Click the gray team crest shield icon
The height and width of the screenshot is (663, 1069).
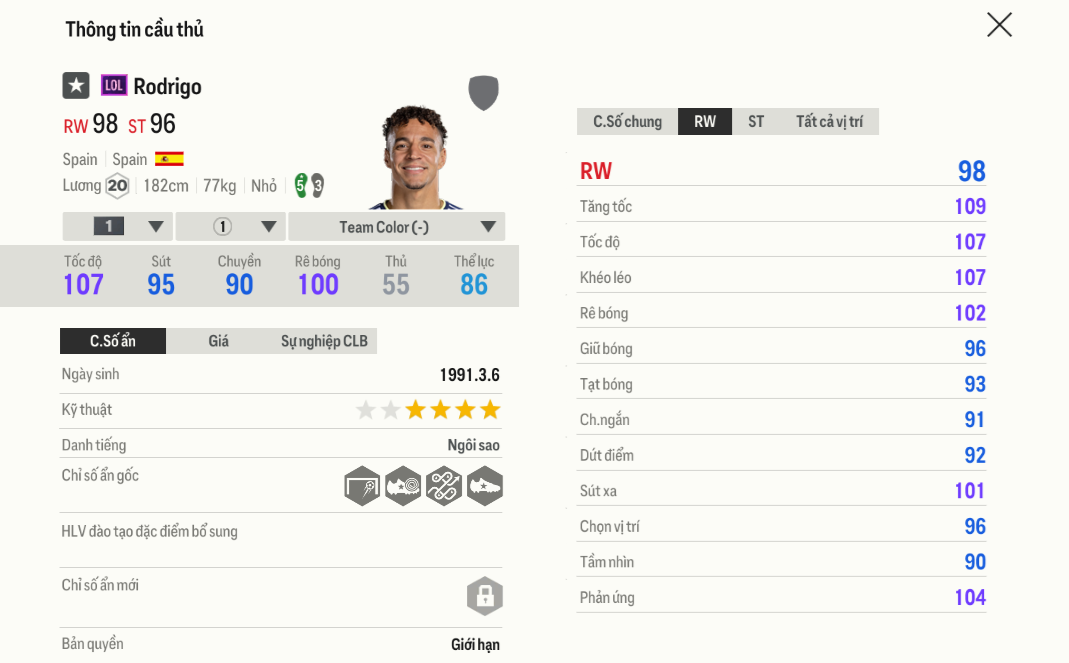coord(484,92)
